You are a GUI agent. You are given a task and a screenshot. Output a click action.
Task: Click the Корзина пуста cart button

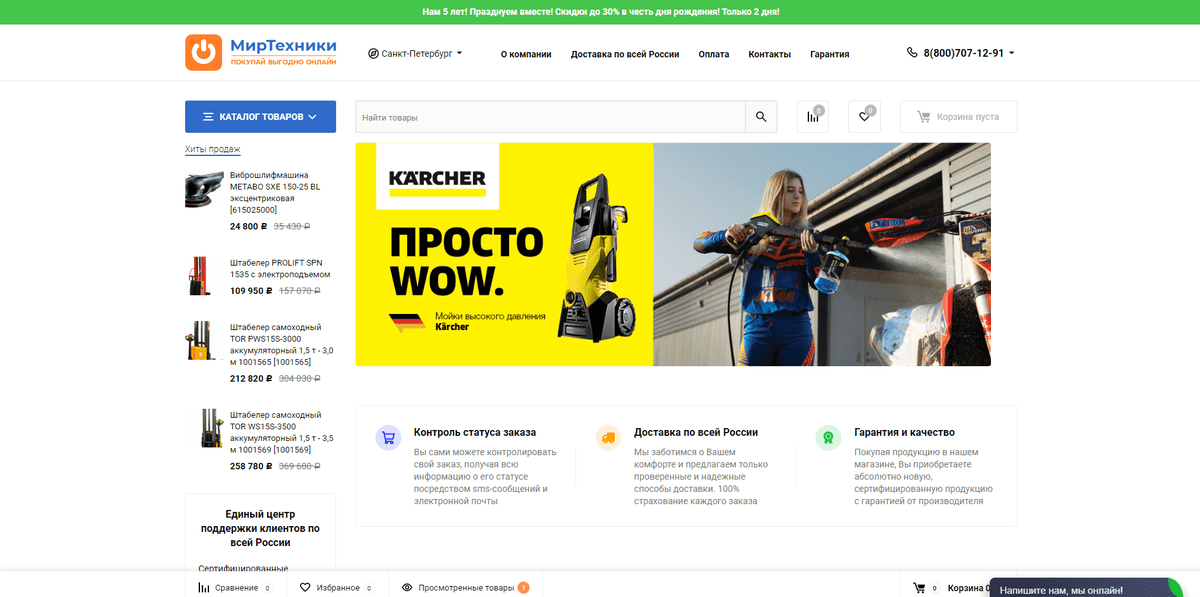coord(958,117)
